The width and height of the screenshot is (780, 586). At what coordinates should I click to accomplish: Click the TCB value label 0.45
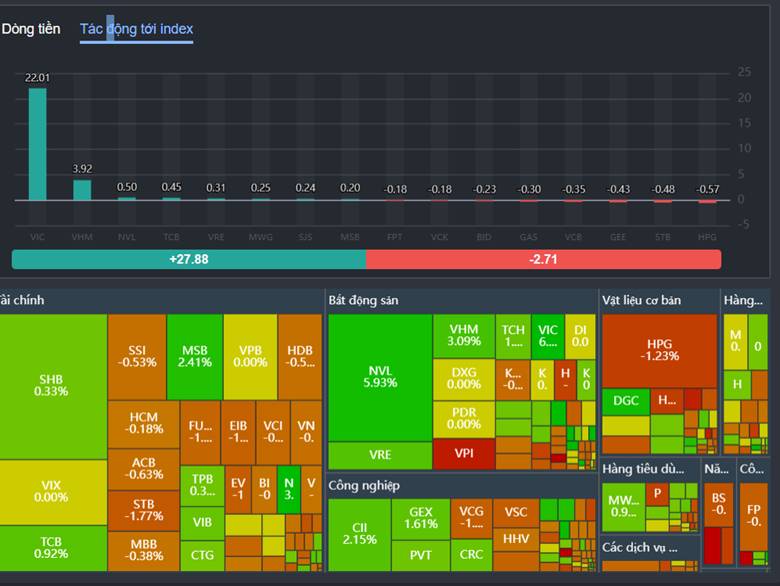(171, 187)
